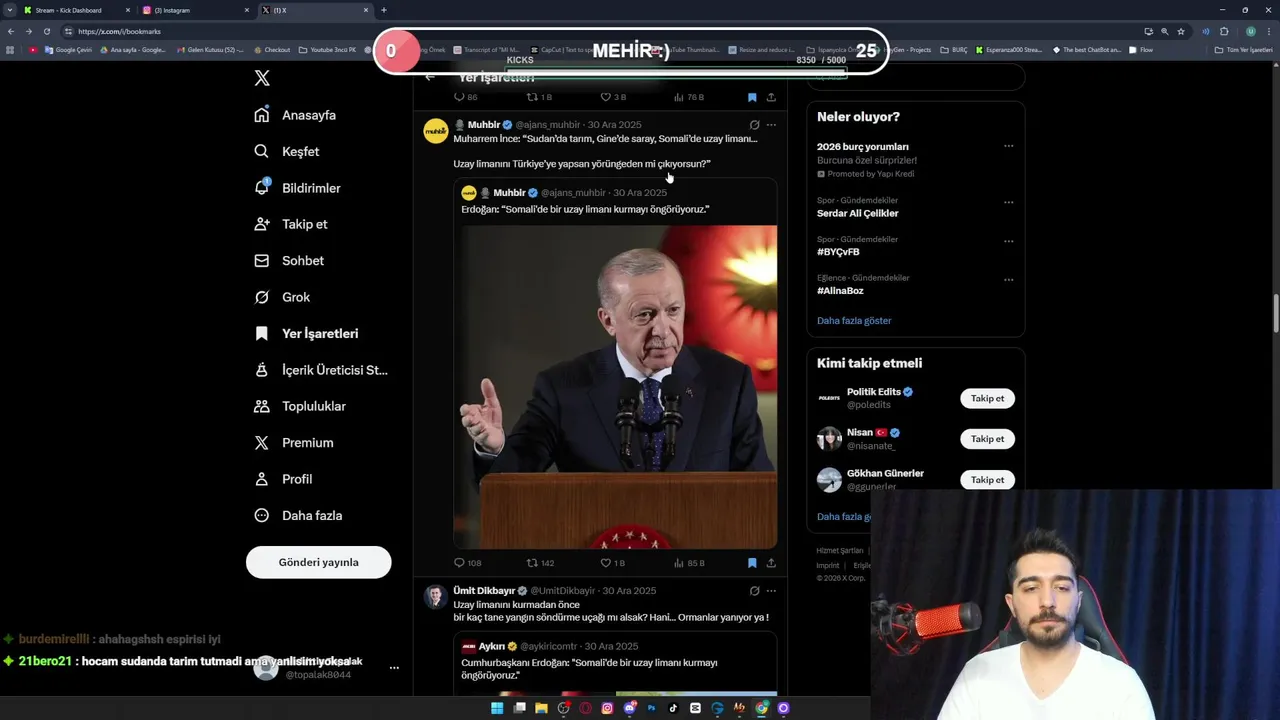Remove the bookmark on the post with 76 B views

point(752,97)
